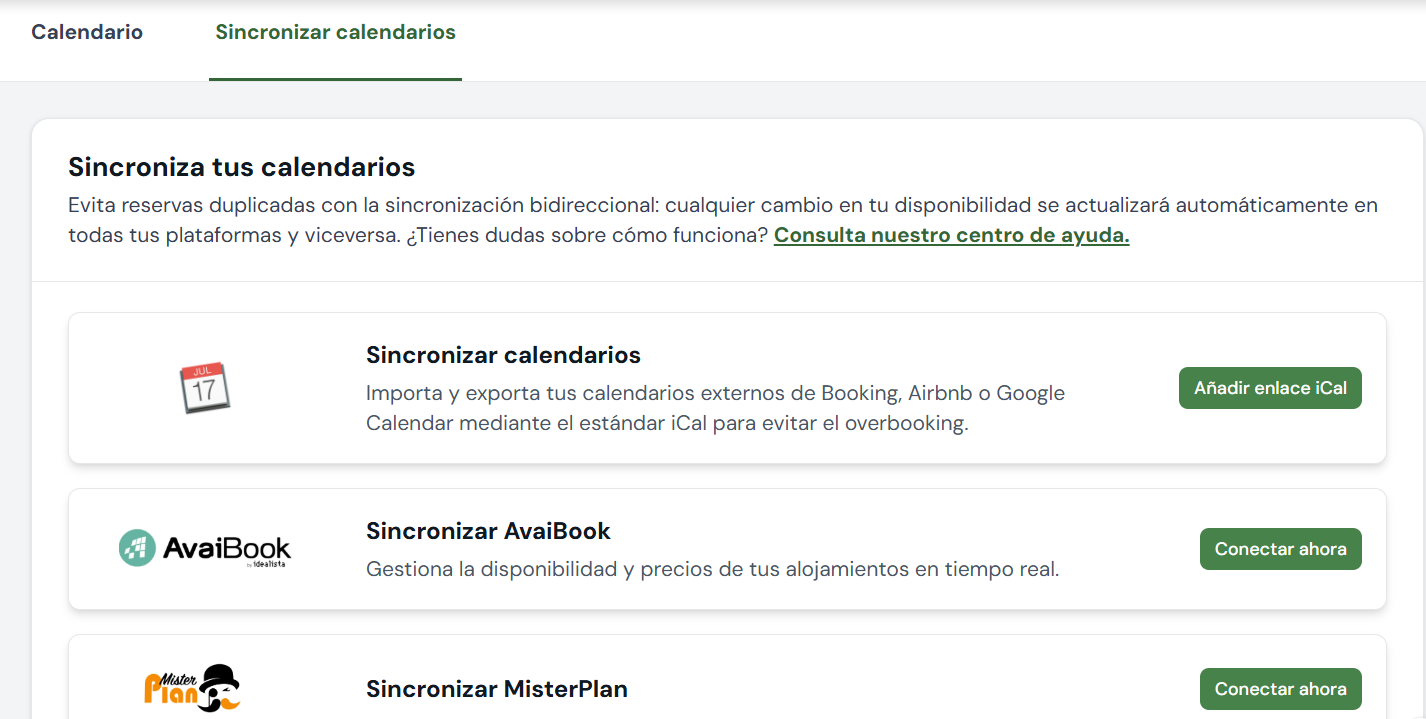The height and width of the screenshot is (719, 1426).
Task: Connect AvaiBook with its Conectar ahora button
Action: (1280, 549)
